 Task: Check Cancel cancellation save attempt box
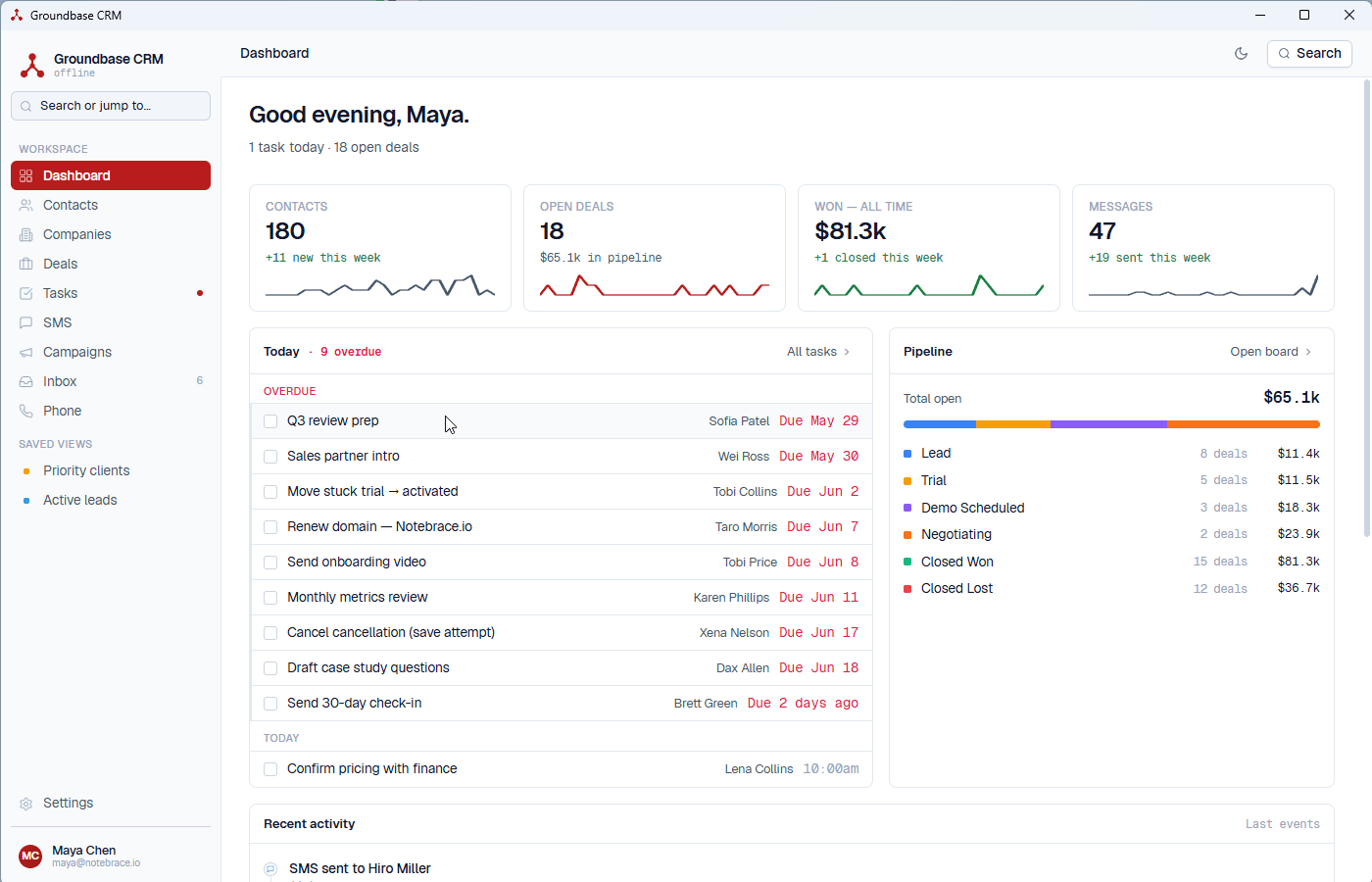(270, 633)
